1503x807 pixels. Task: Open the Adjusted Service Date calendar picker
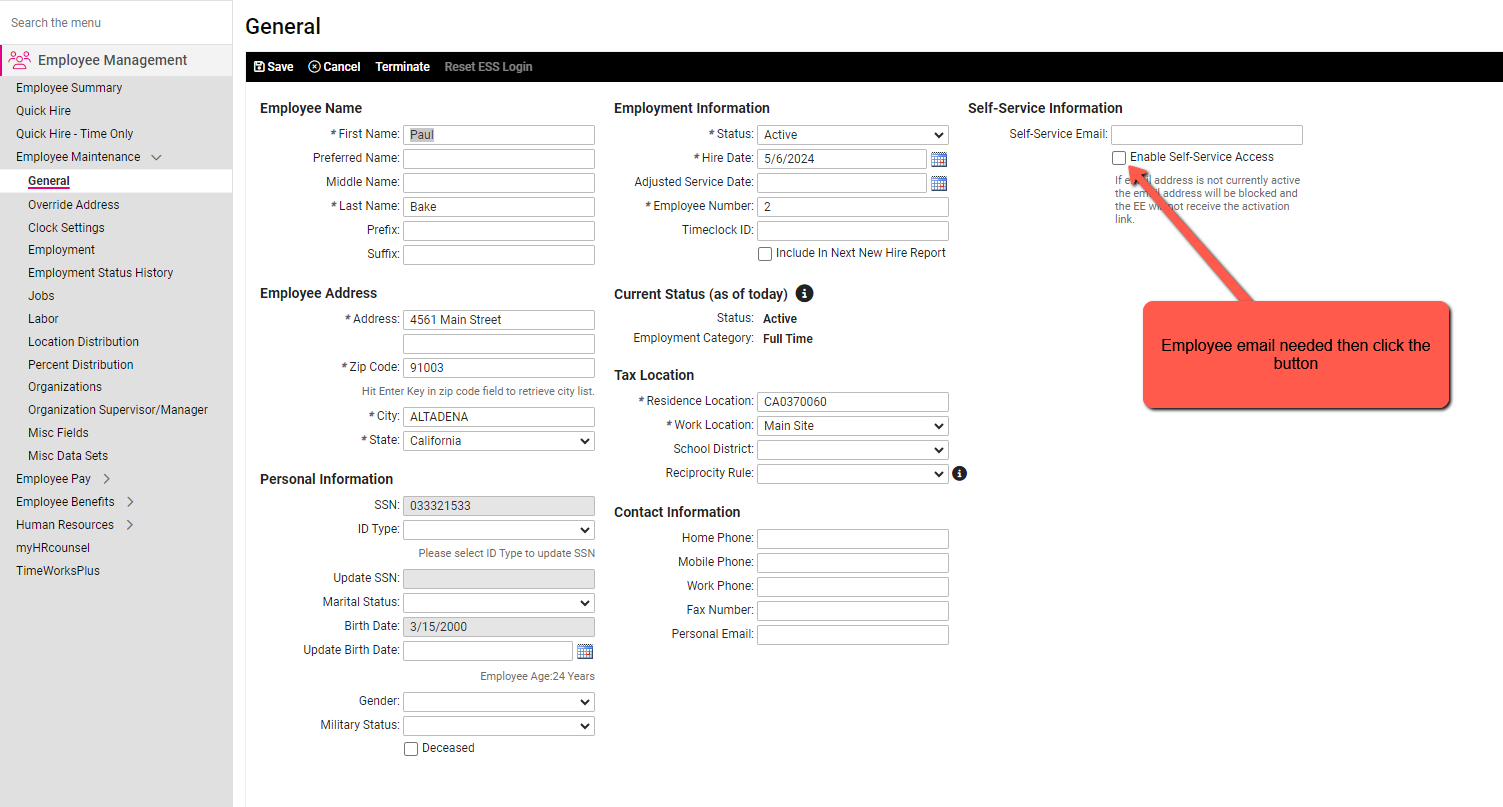pos(939,182)
